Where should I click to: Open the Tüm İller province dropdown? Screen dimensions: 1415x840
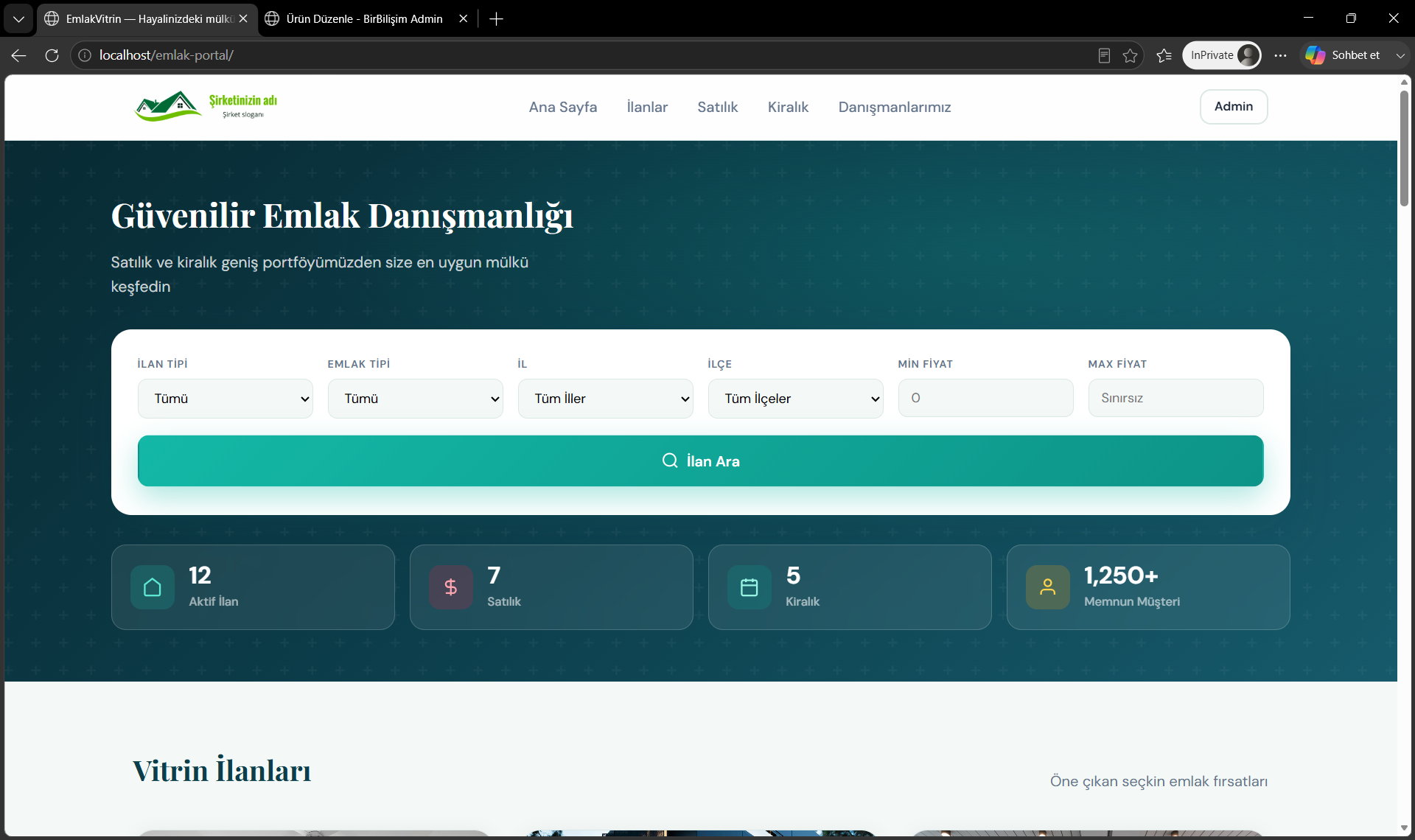coord(606,399)
